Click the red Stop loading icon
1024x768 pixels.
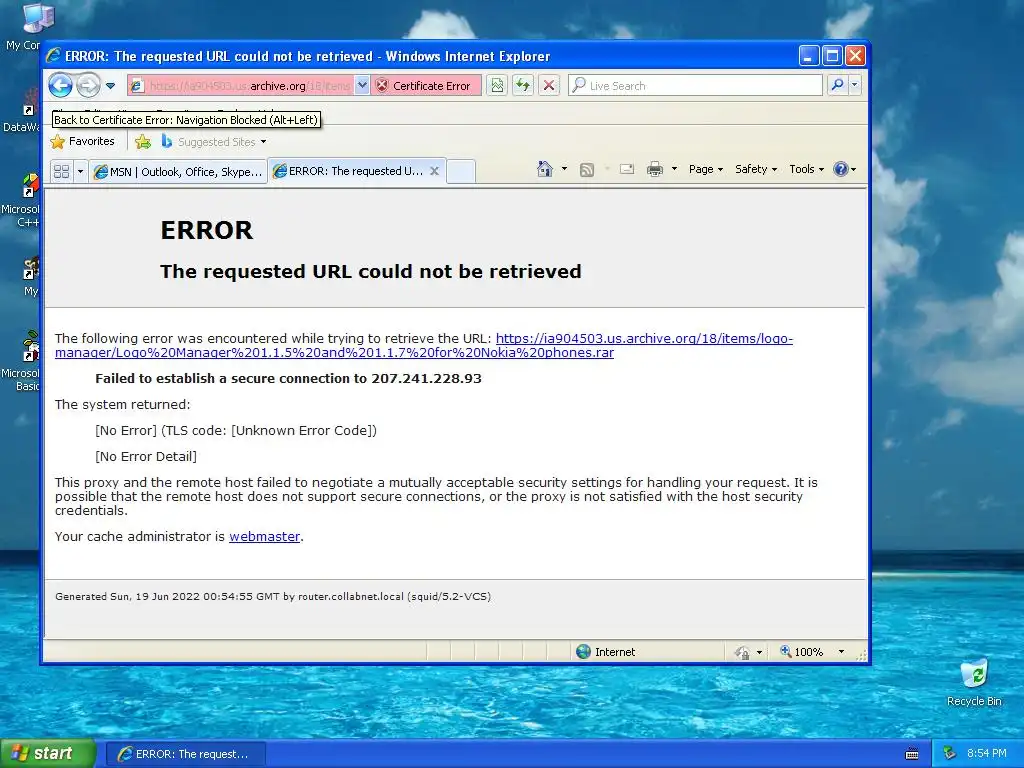click(x=549, y=86)
